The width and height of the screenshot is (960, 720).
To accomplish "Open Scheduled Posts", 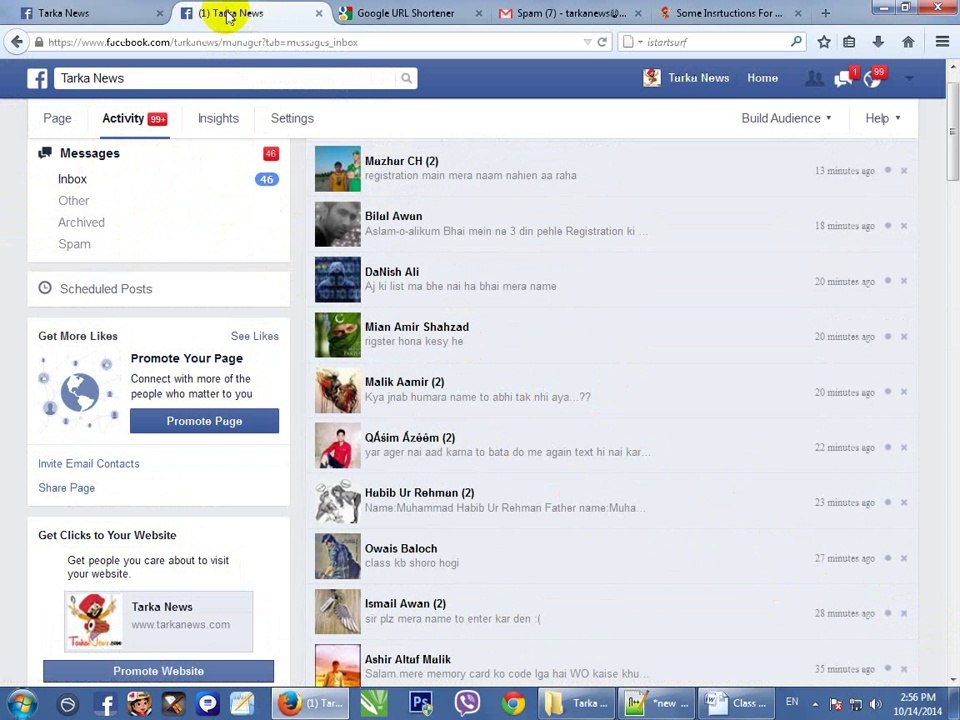I will [x=105, y=288].
